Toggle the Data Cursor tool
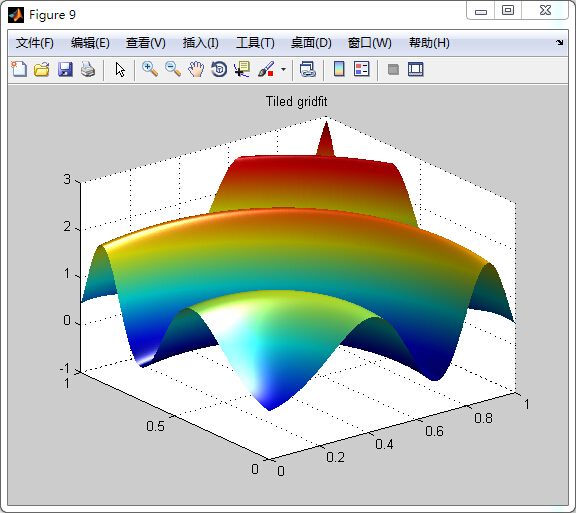 coord(242,69)
